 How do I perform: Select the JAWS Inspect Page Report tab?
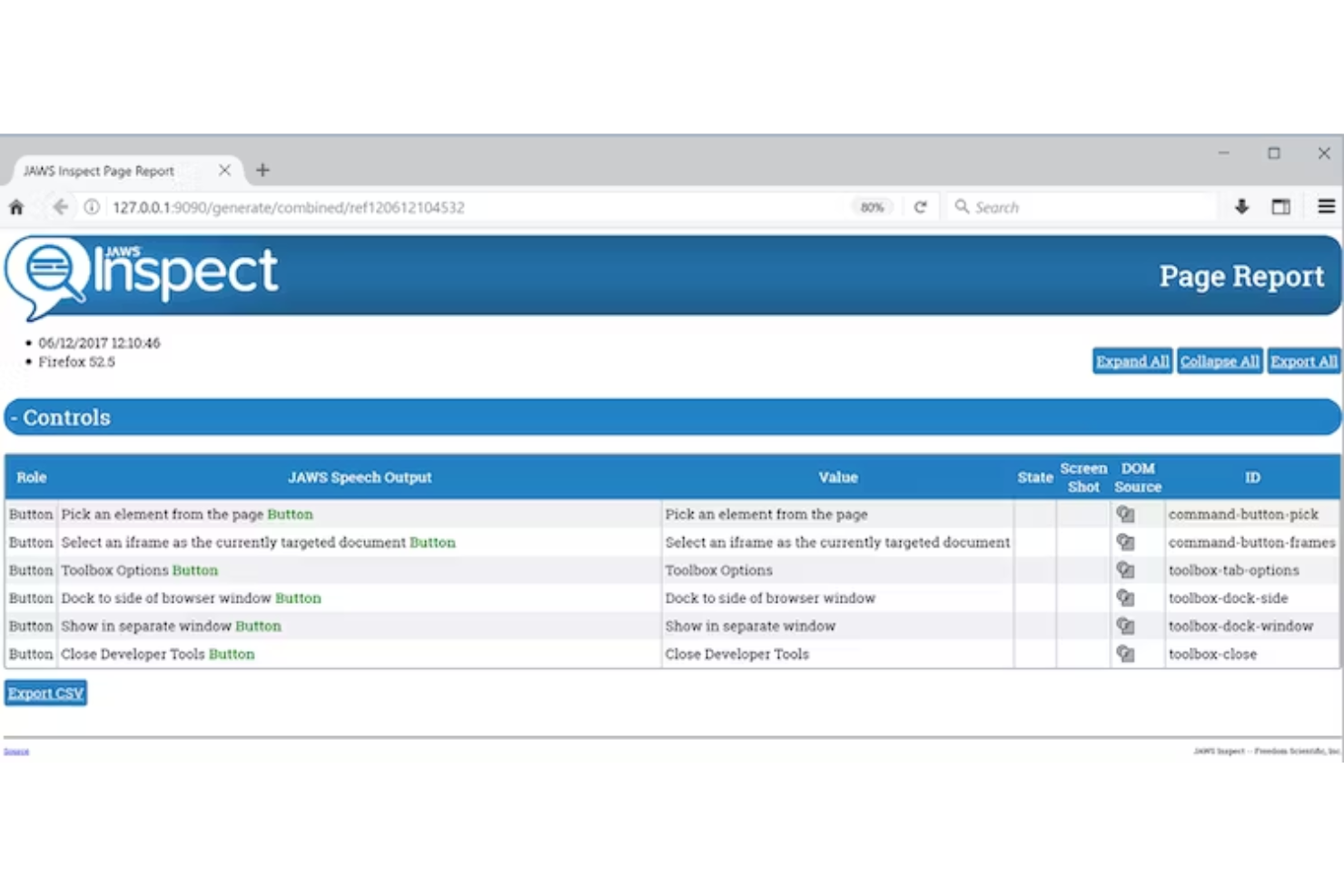tap(125, 171)
